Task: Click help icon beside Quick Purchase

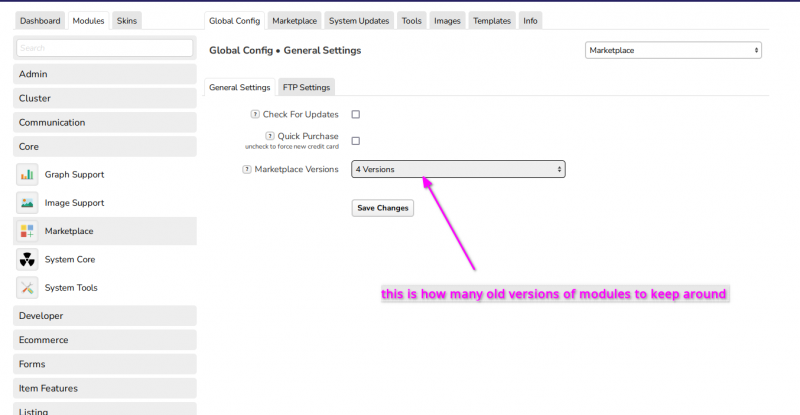Action: pos(270,136)
